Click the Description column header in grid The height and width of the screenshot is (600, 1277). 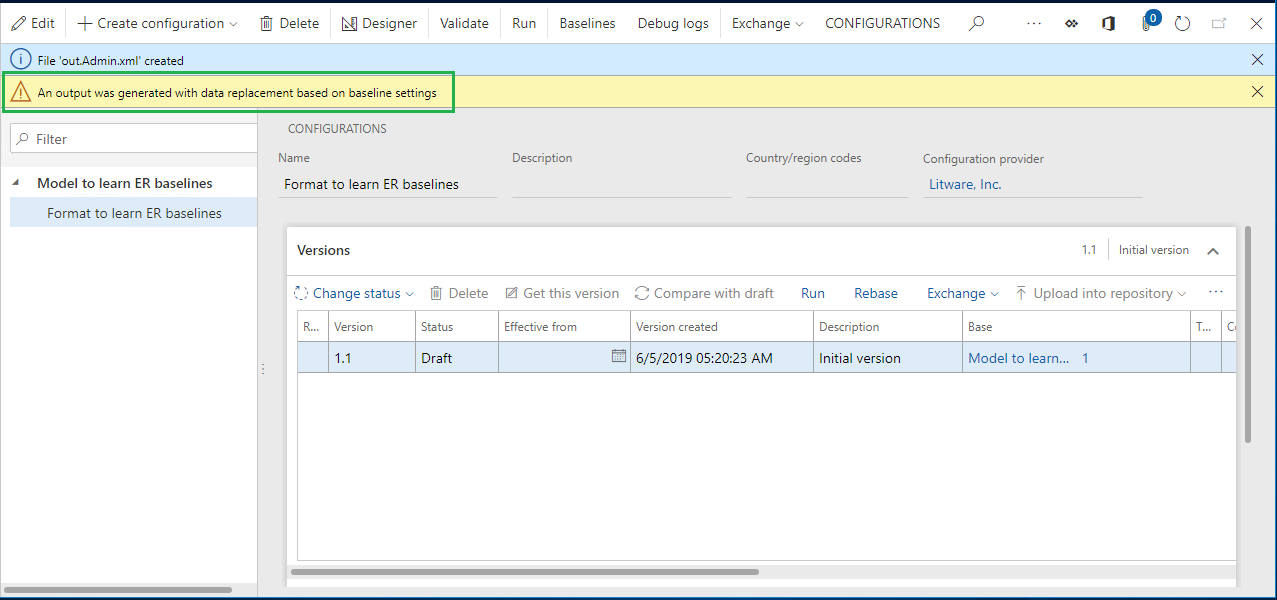(x=888, y=327)
